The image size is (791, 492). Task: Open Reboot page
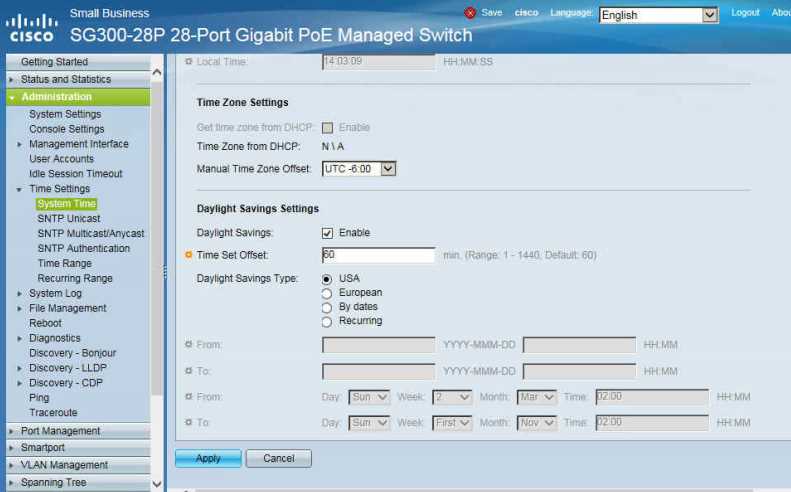tap(45, 323)
